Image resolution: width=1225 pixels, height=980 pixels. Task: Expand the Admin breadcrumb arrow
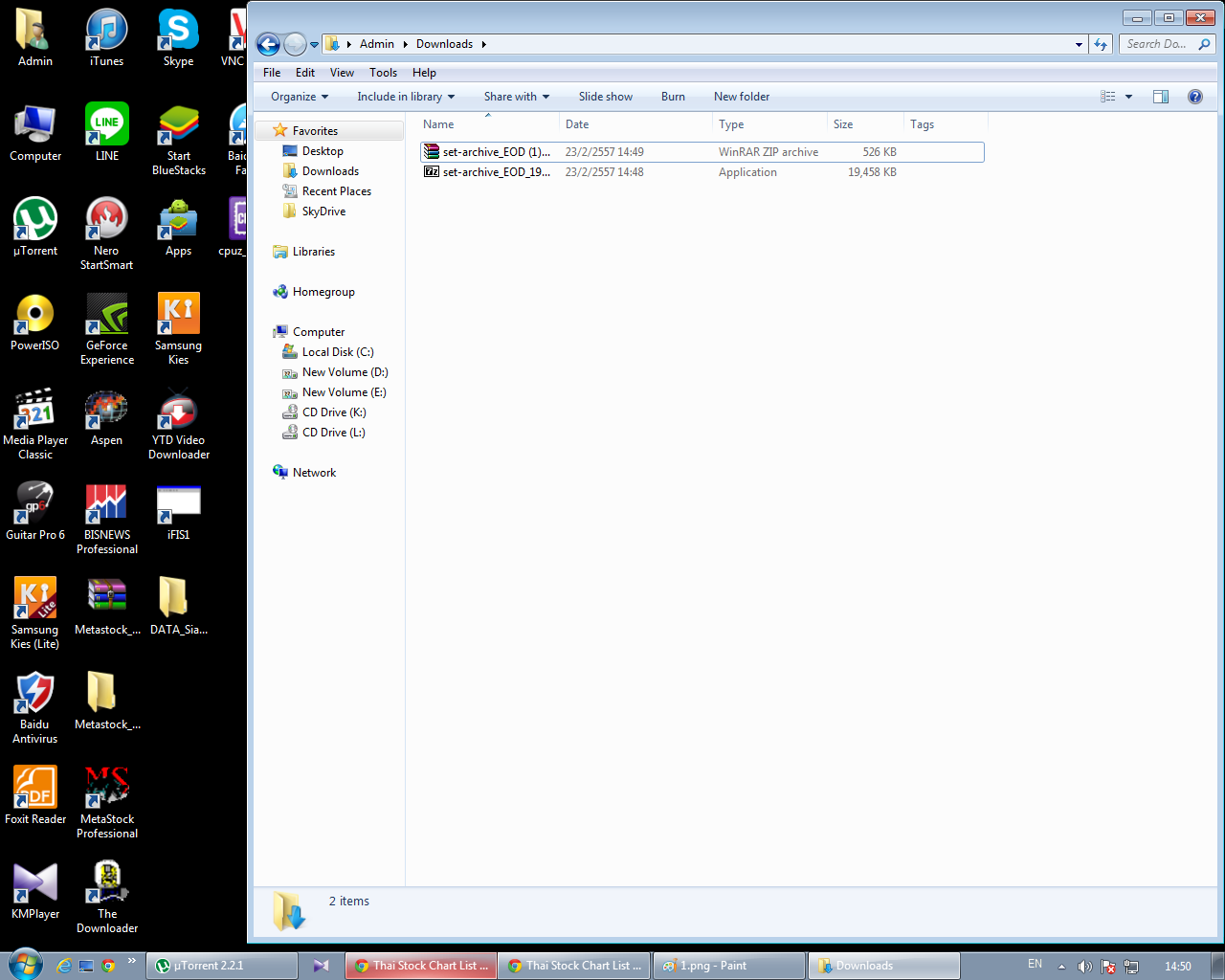pyautogui.click(x=406, y=44)
